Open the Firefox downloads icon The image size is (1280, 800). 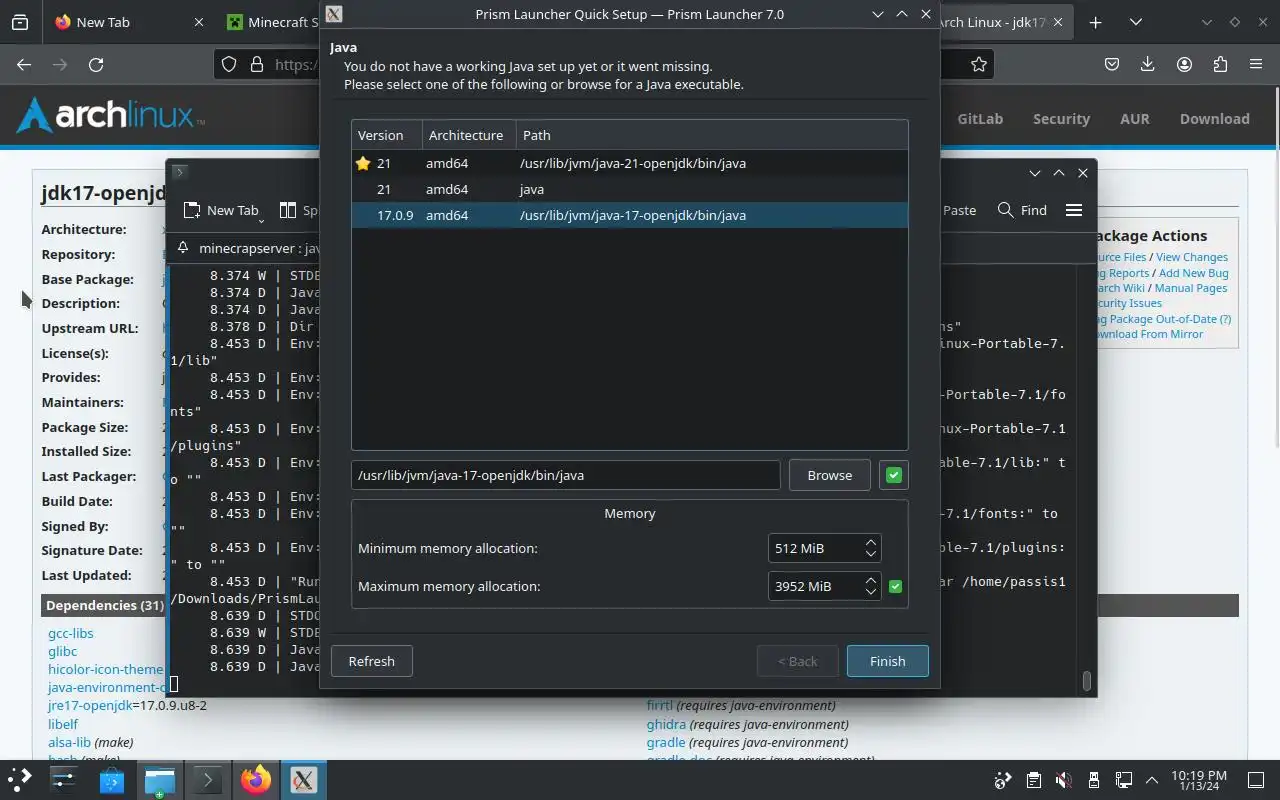pyautogui.click(x=1148, y=64)
